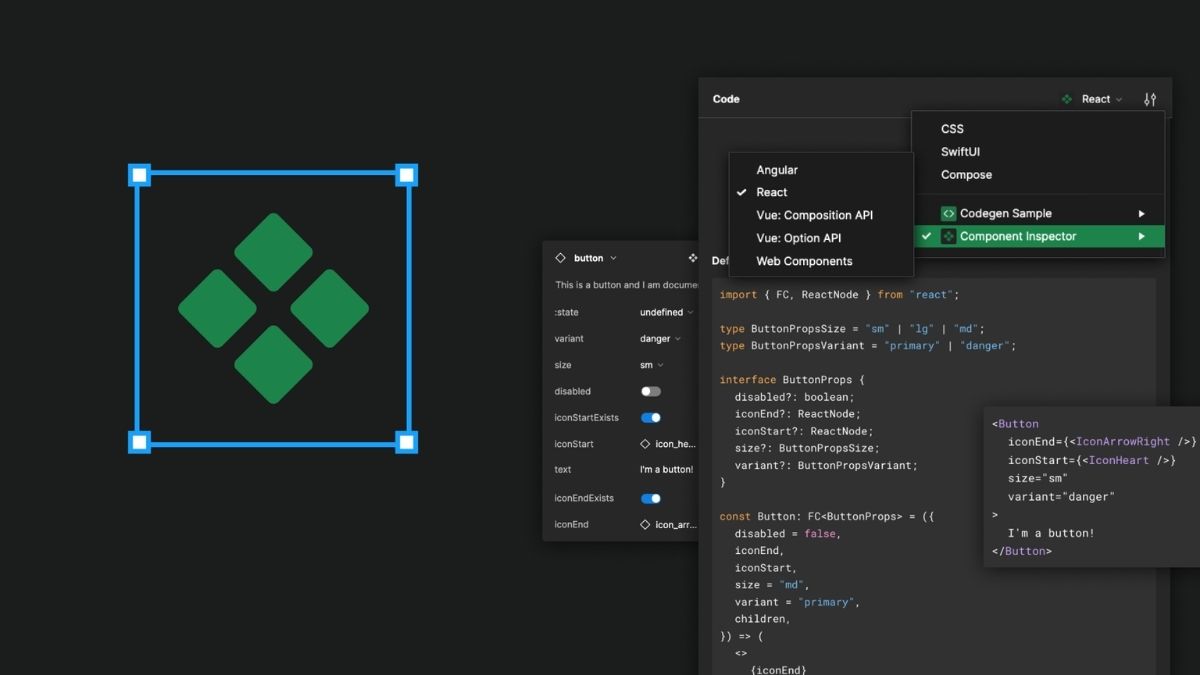Click the size="sm" snippet line

pos(1038,478)
